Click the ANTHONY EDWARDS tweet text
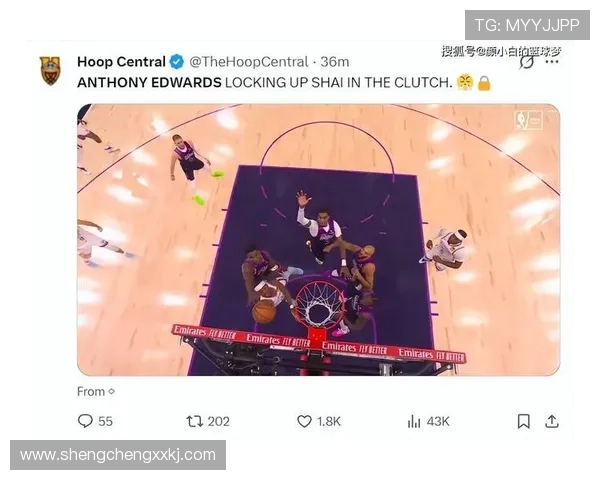600x480 pixels. [x=149, y=83]
